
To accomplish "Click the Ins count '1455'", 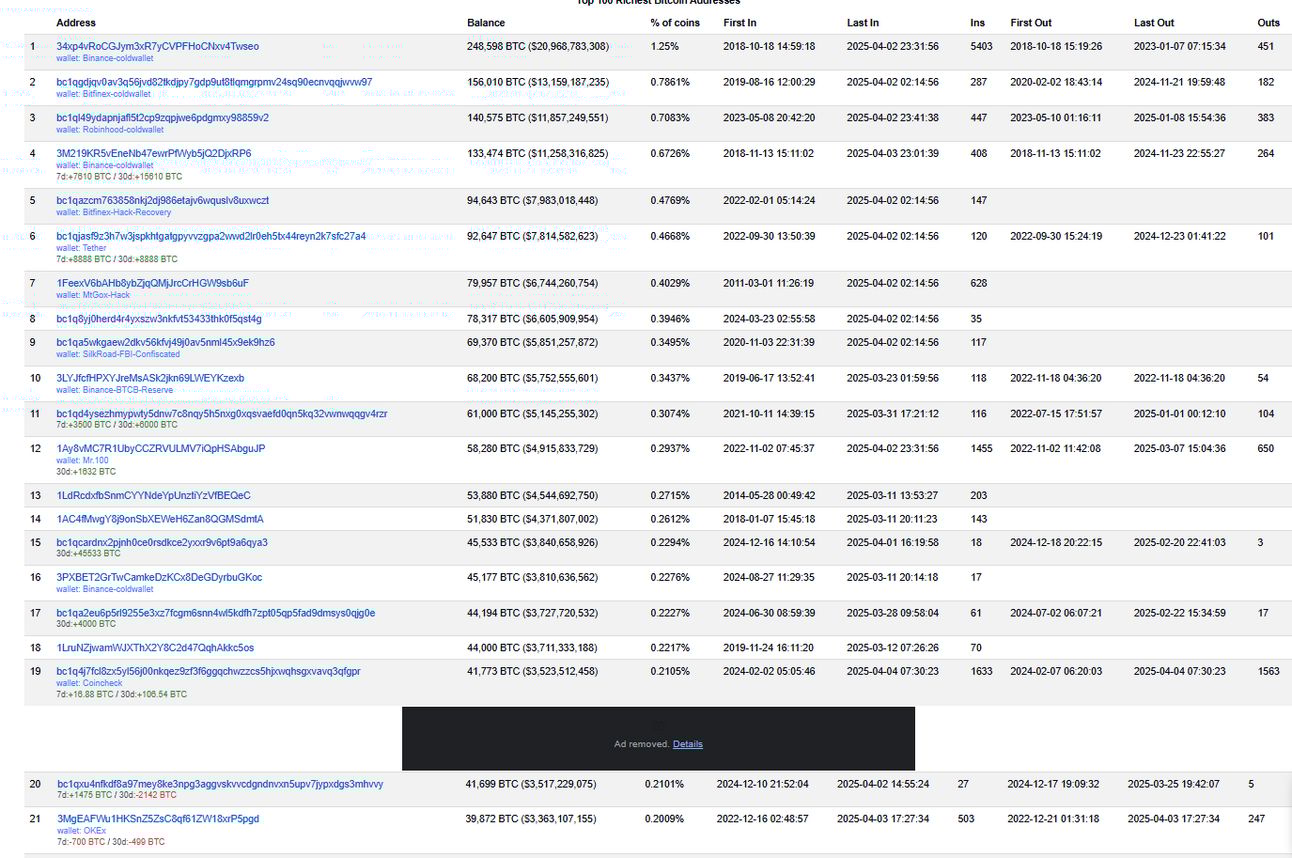I will (981, 448).
